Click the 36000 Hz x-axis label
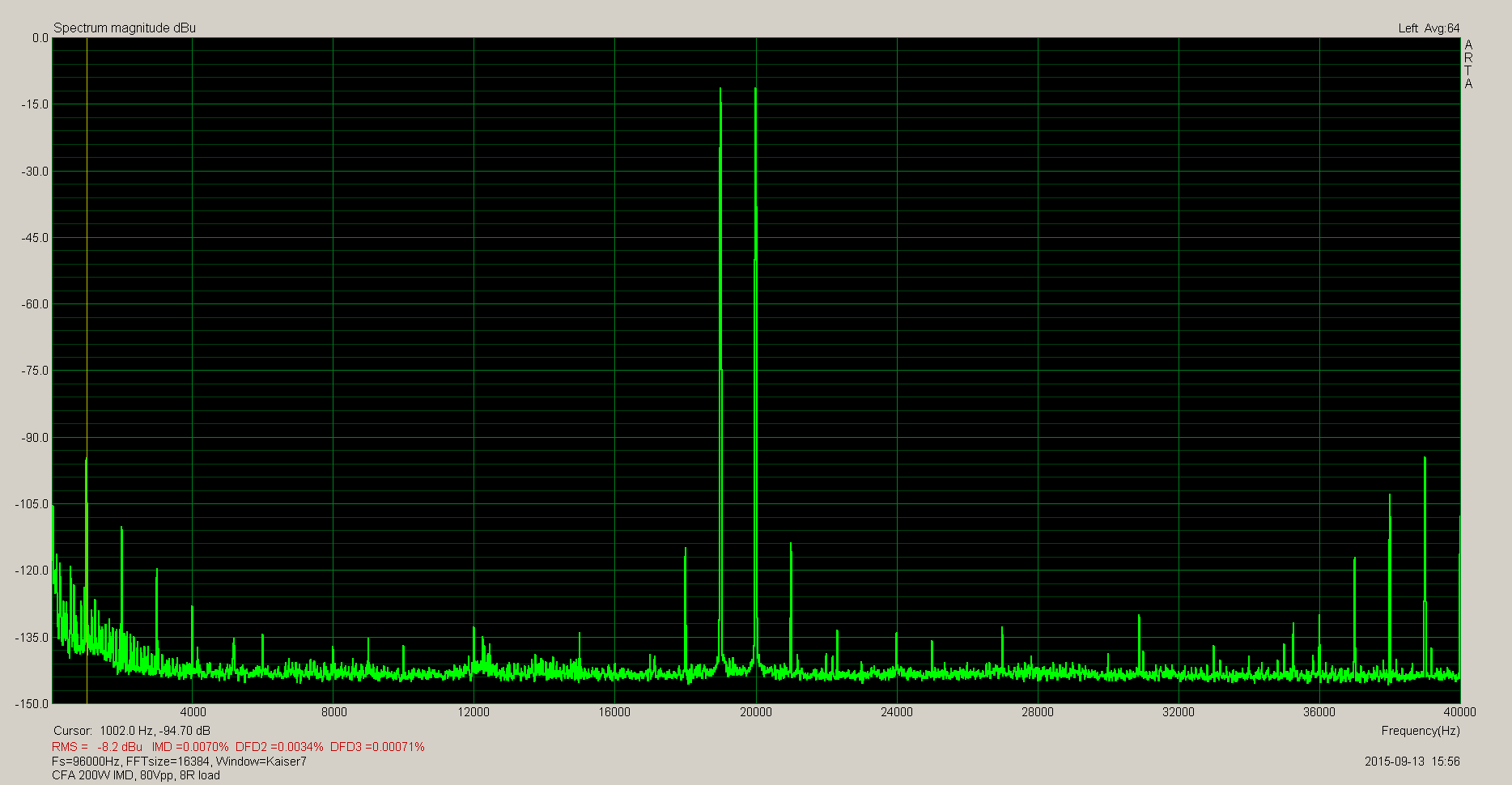 1319,712
